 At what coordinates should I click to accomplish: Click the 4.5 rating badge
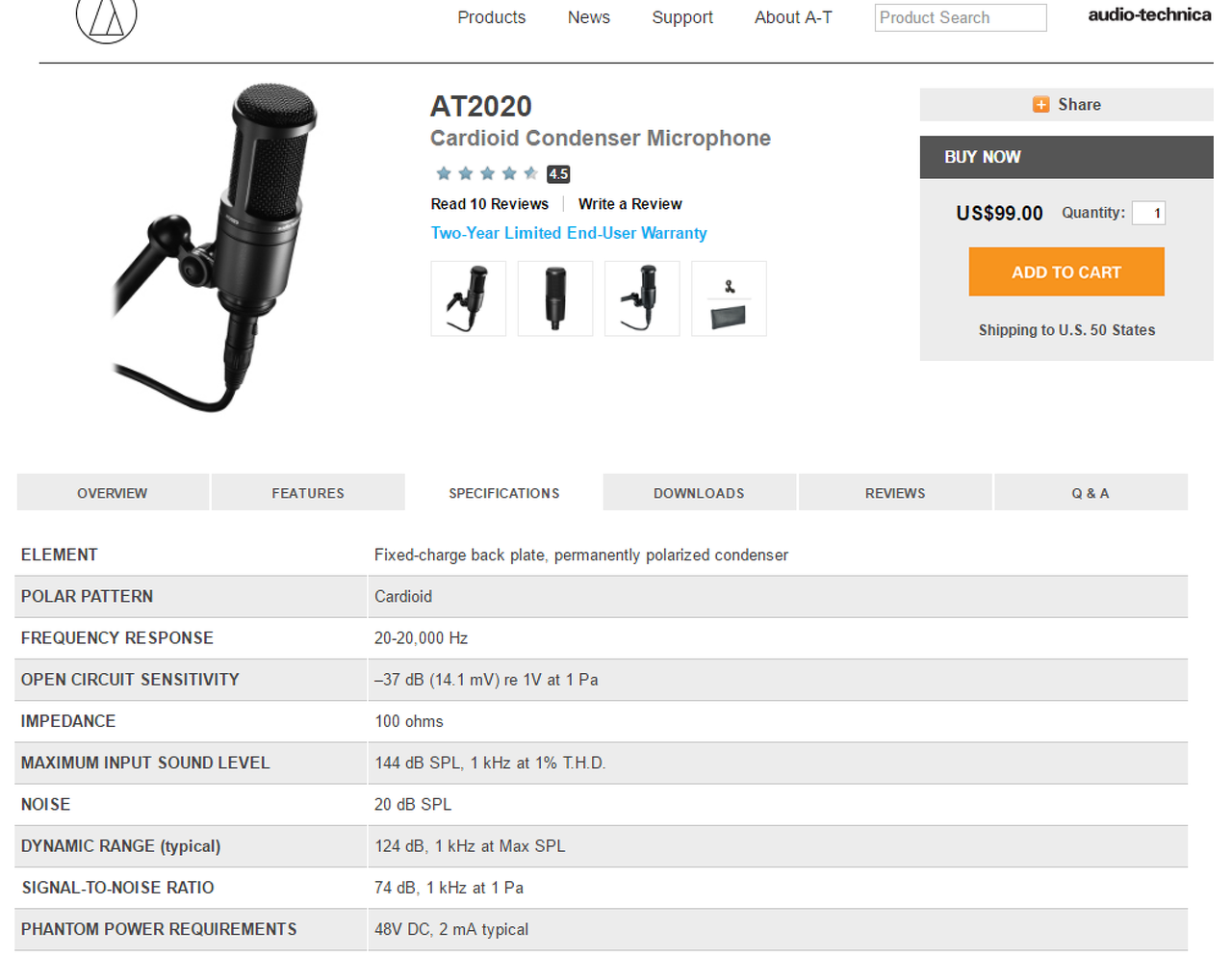coord(558,174)
